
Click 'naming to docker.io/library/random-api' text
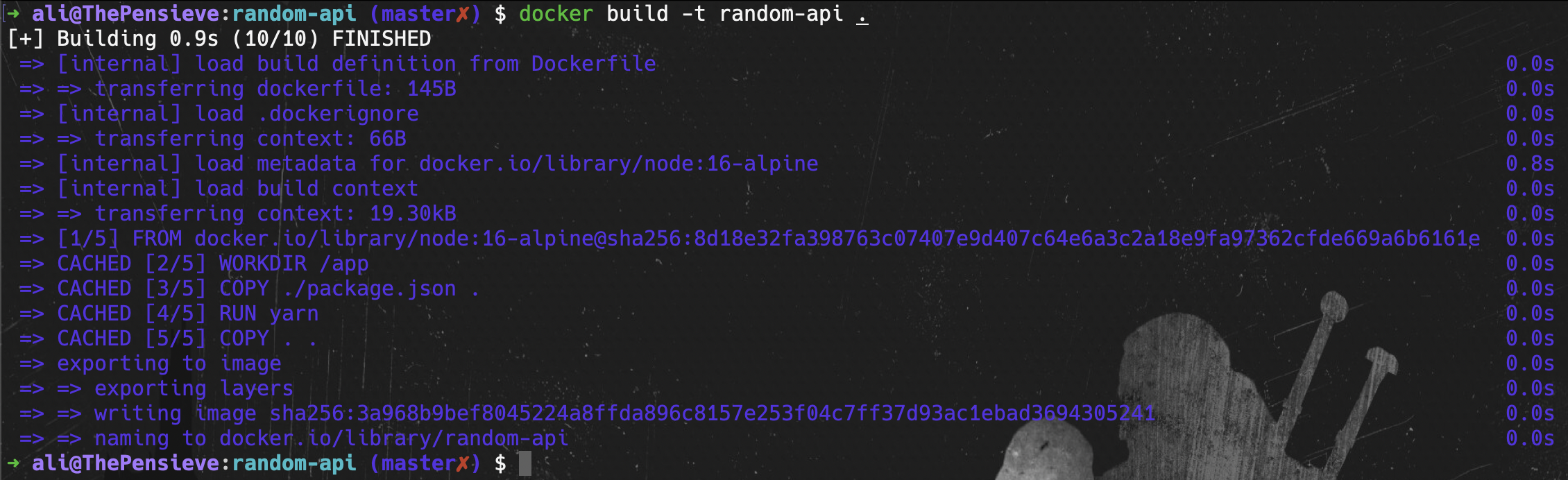[332, 438]
